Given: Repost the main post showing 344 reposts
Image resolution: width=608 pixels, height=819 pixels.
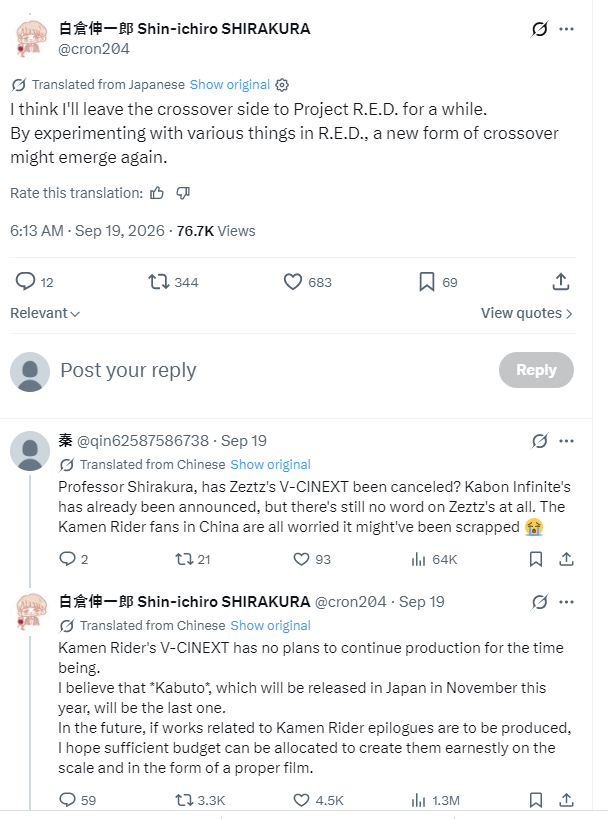Looking at the screenshot, I should 173,282.
